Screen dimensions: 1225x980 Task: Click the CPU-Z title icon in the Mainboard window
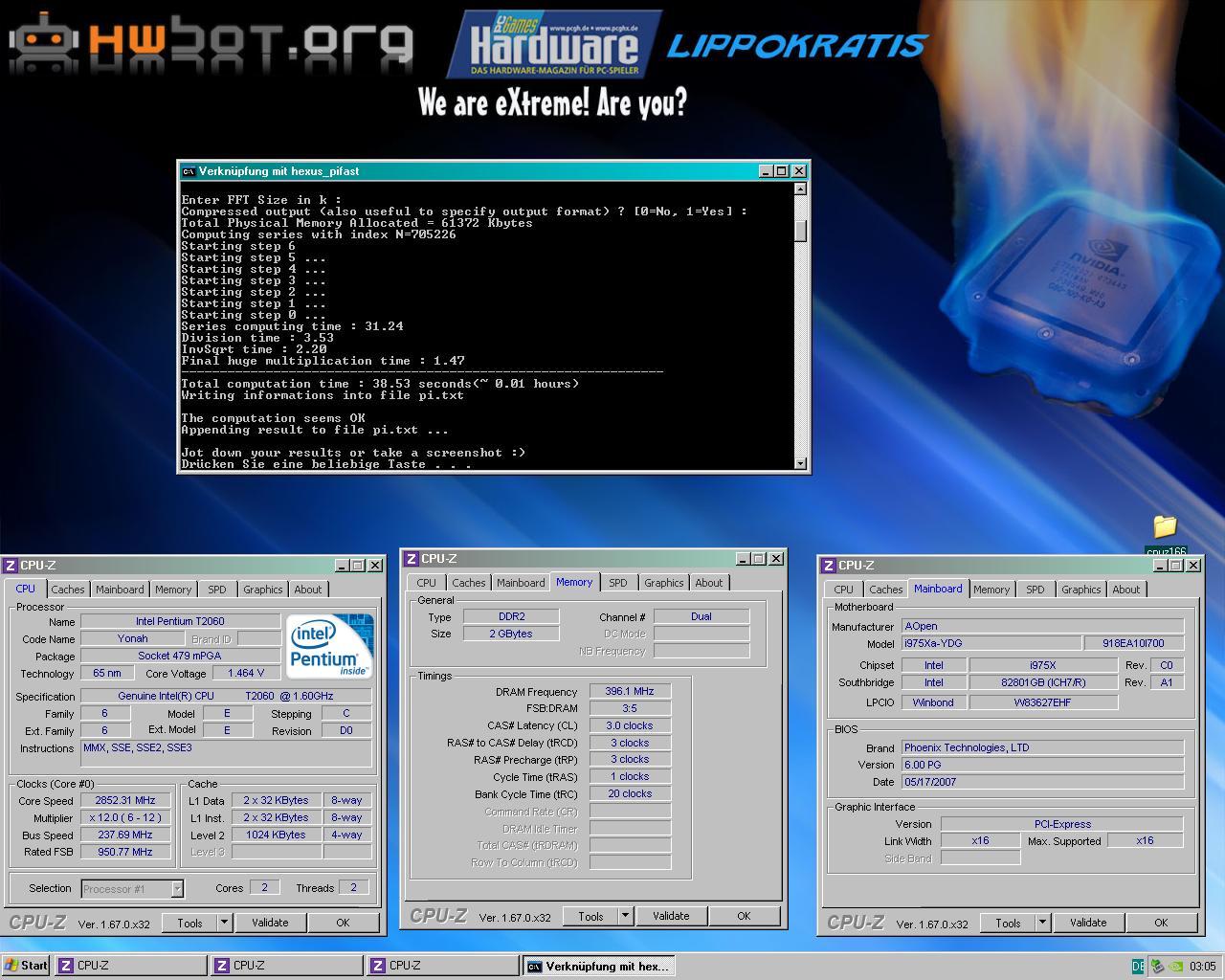pyautogui.click(x=829, y=566)
